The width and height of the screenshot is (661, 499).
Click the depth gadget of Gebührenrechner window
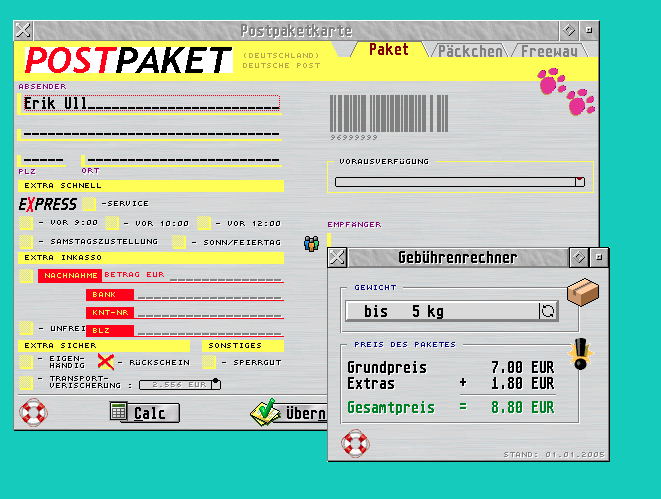click(x=599, y=258)
